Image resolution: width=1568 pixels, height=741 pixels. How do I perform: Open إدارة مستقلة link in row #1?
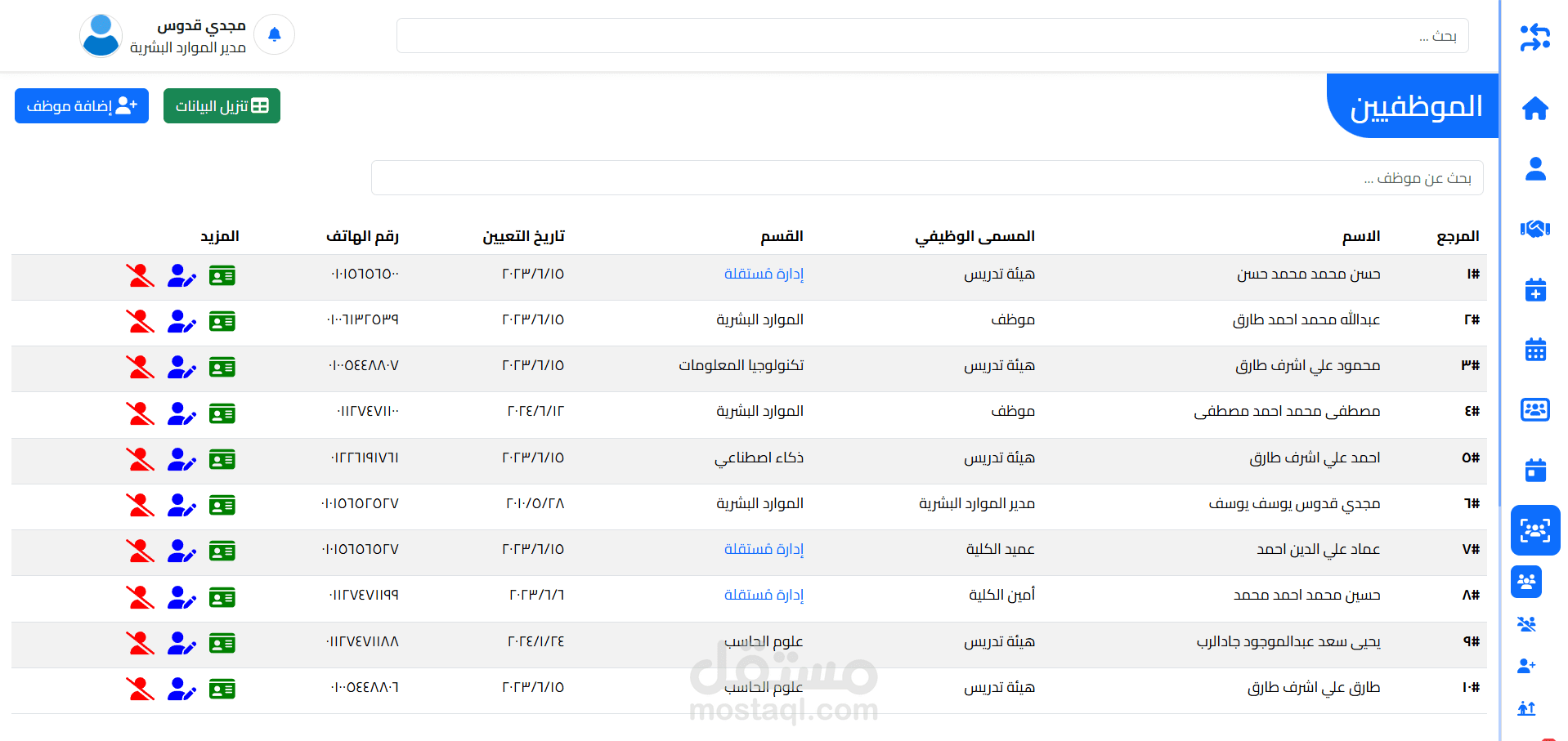(x=764, y=275)
